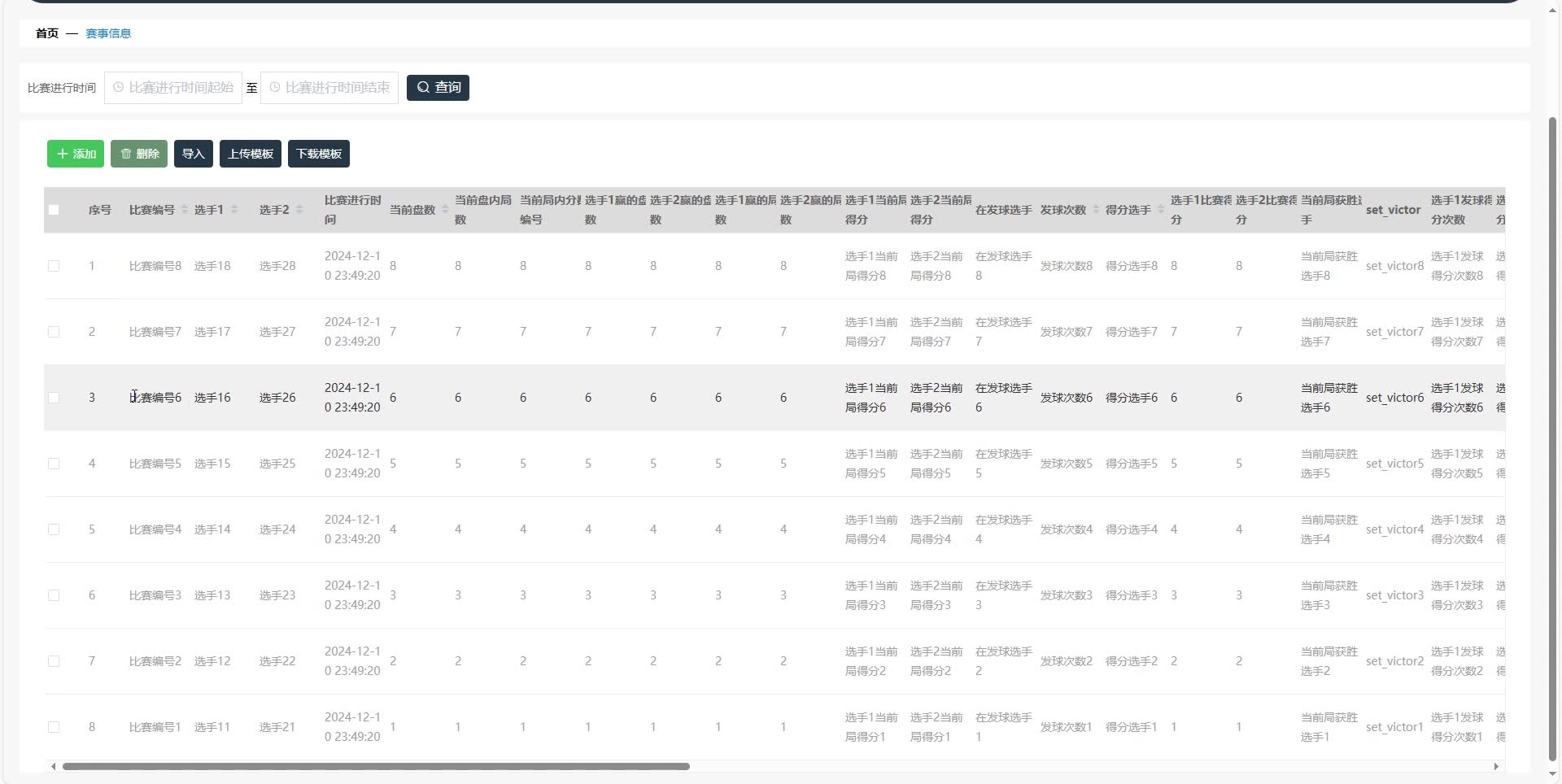
Task: Sort by 比赛编号 column sort arrows
Action: [185, 210]
